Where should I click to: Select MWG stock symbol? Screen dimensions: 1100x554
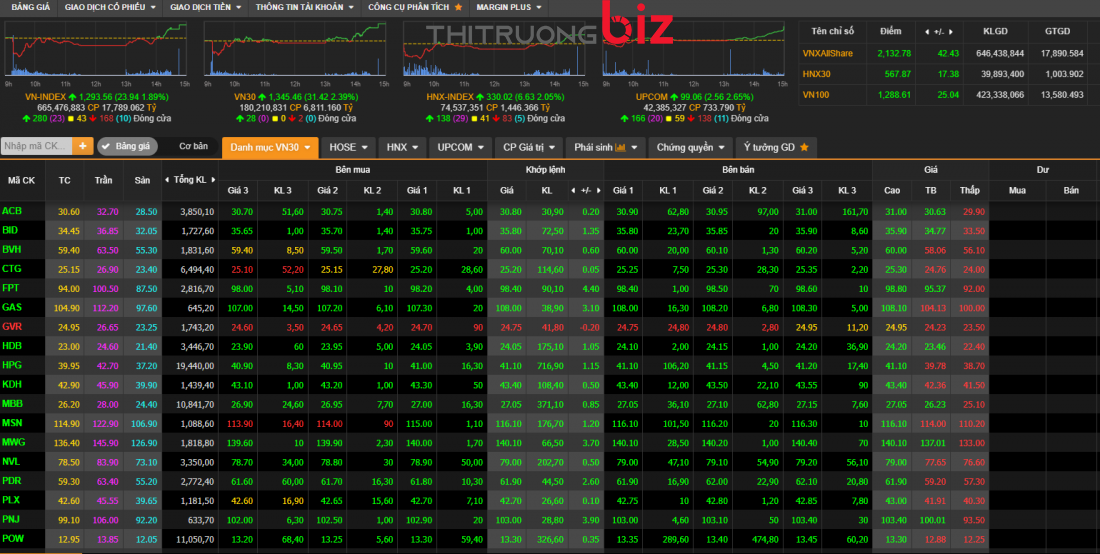[x=13, y=442]
